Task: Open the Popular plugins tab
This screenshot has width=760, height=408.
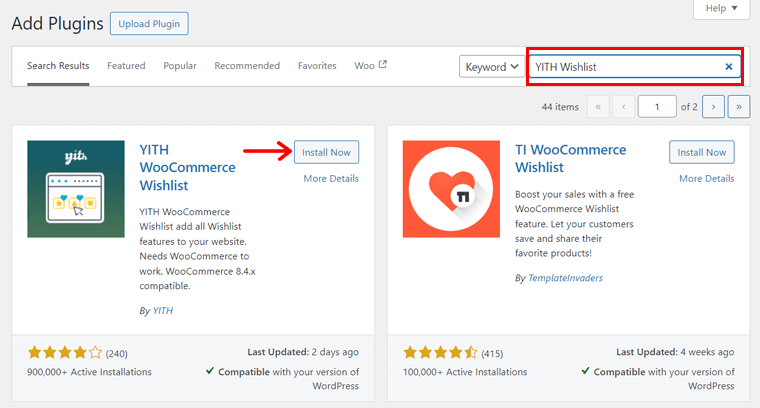Action: click(180, 65)
